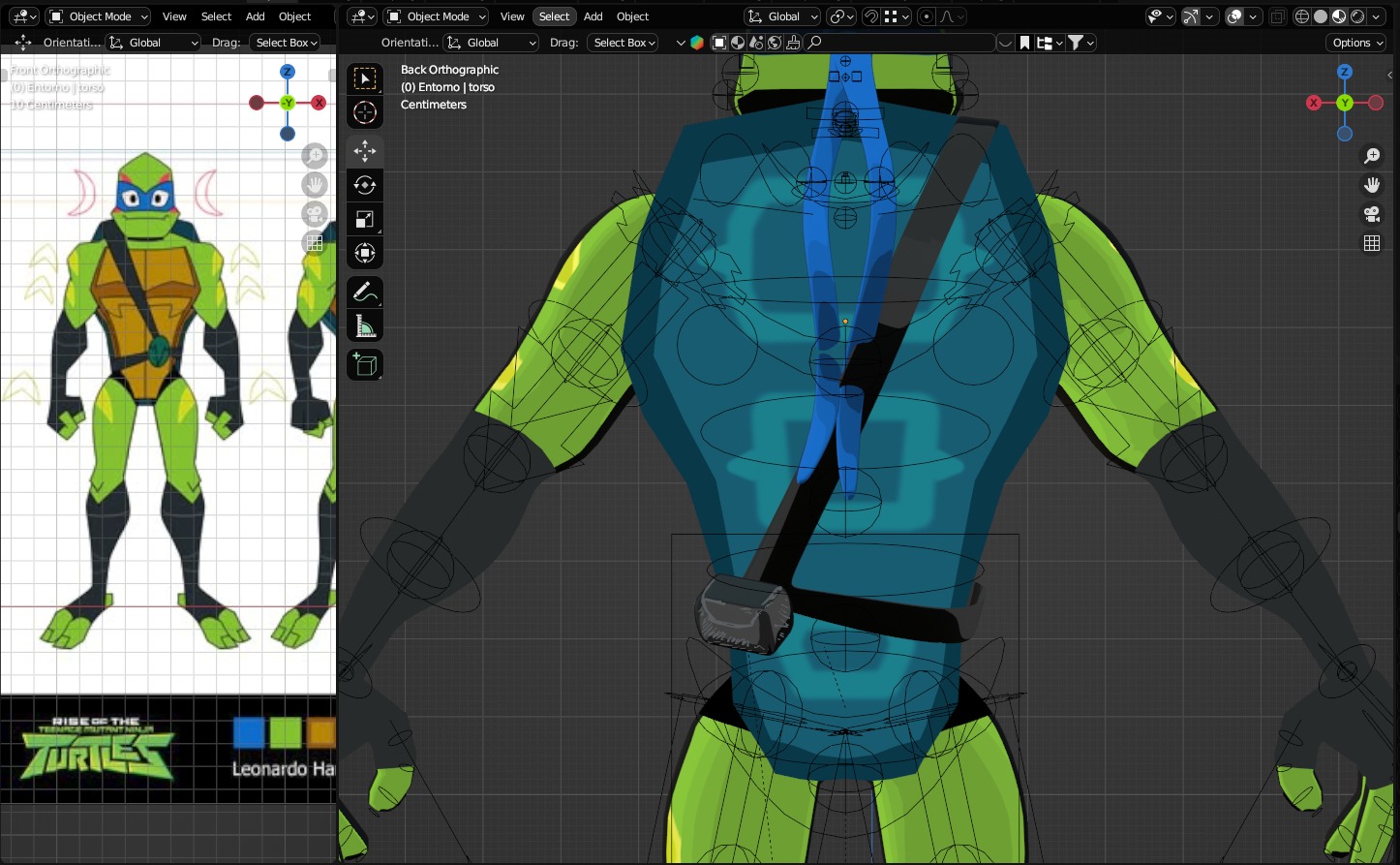Toggle viewport gizmos visibility button

(1191, 16)
